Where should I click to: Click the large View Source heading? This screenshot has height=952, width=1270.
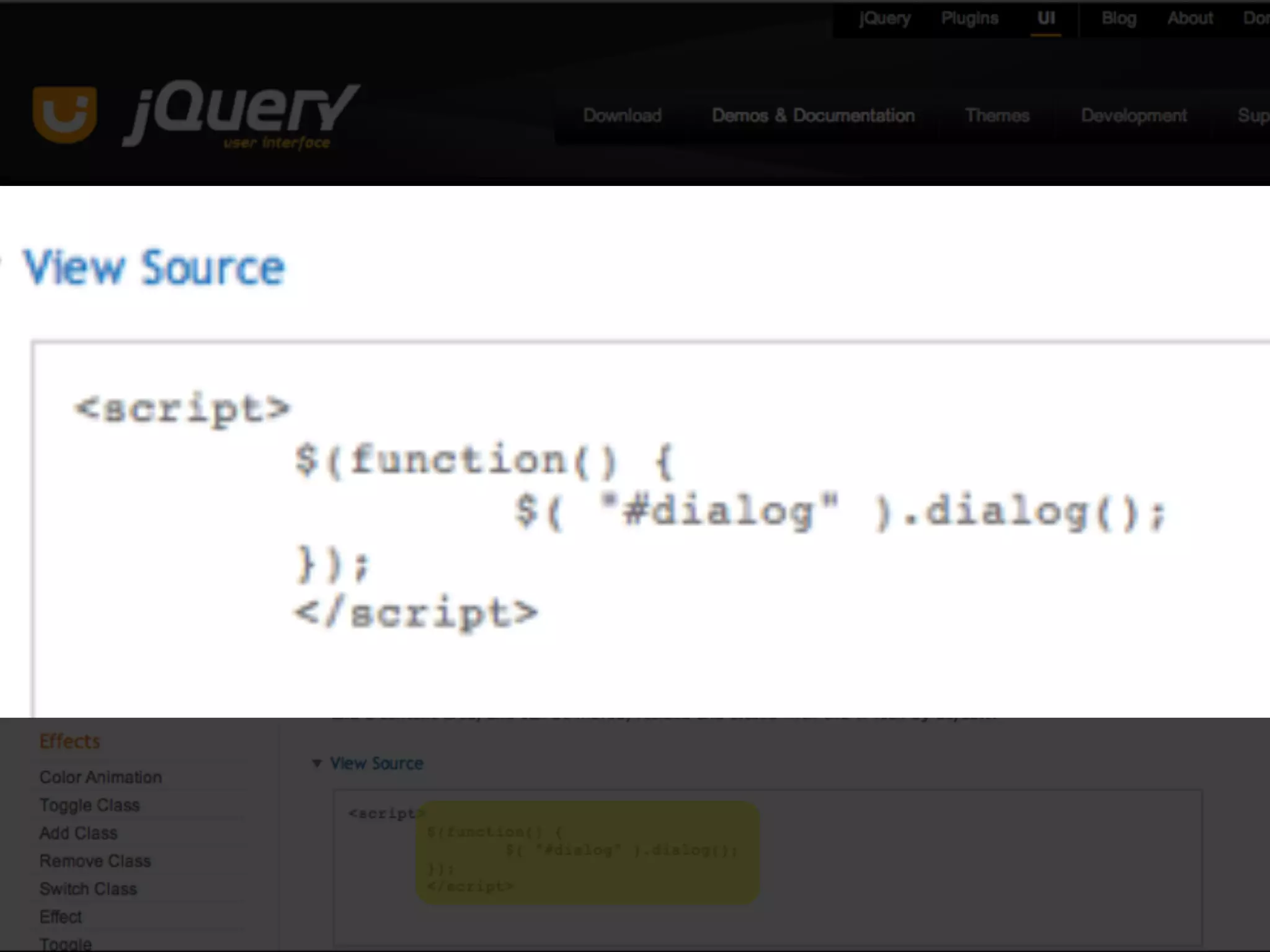tap(154, 268)
